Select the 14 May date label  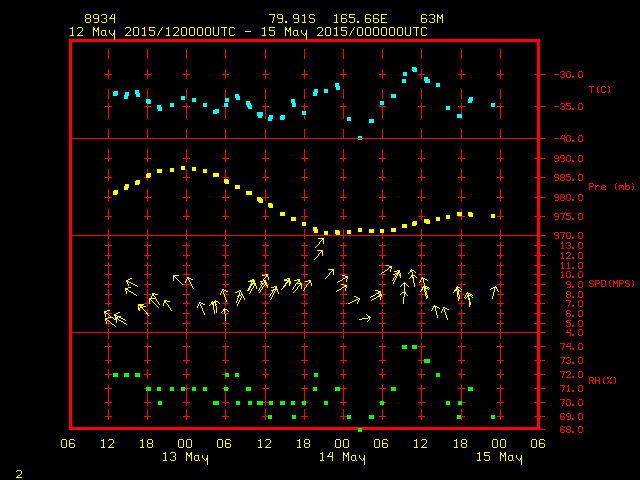point(341,457)
